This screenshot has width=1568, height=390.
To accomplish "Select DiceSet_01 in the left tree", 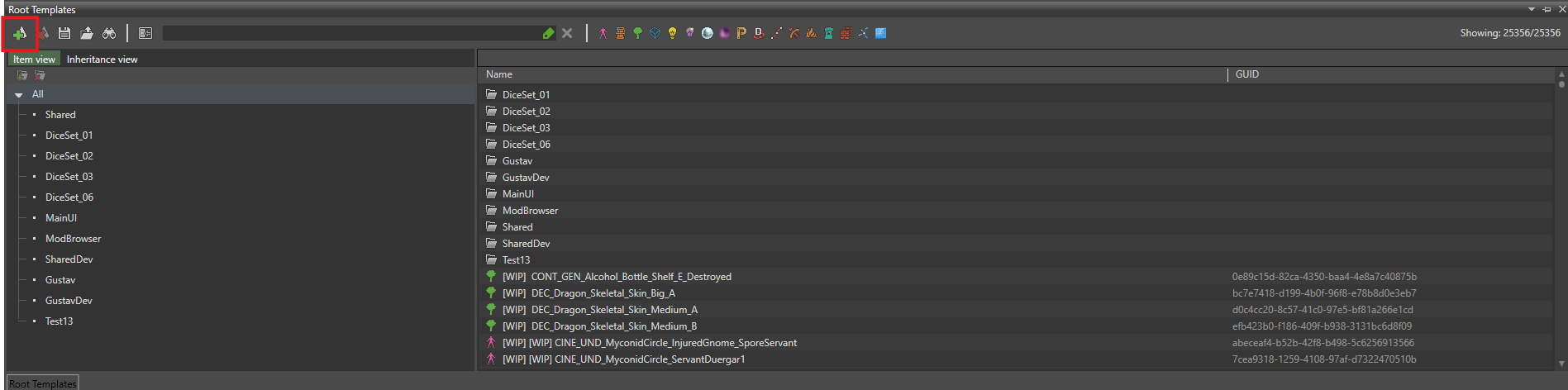I will (x=69, y=136).
